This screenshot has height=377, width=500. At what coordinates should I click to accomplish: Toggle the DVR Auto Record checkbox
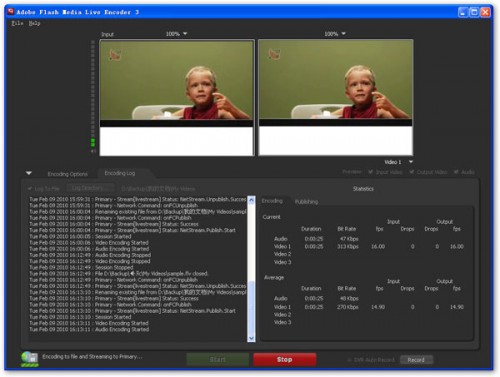(349, 360)
